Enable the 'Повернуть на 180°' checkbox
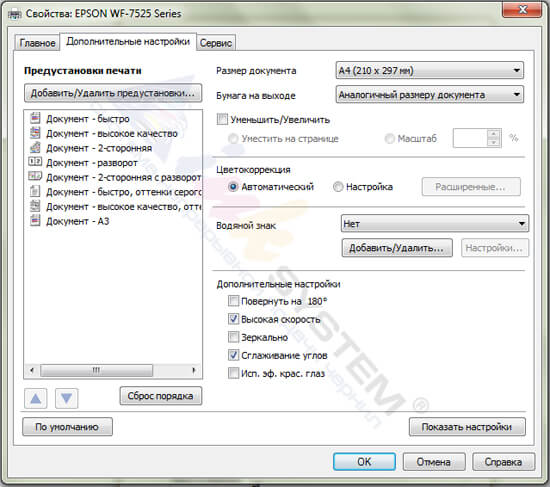The width and height of the screenshot is (550, 487). 233,301
